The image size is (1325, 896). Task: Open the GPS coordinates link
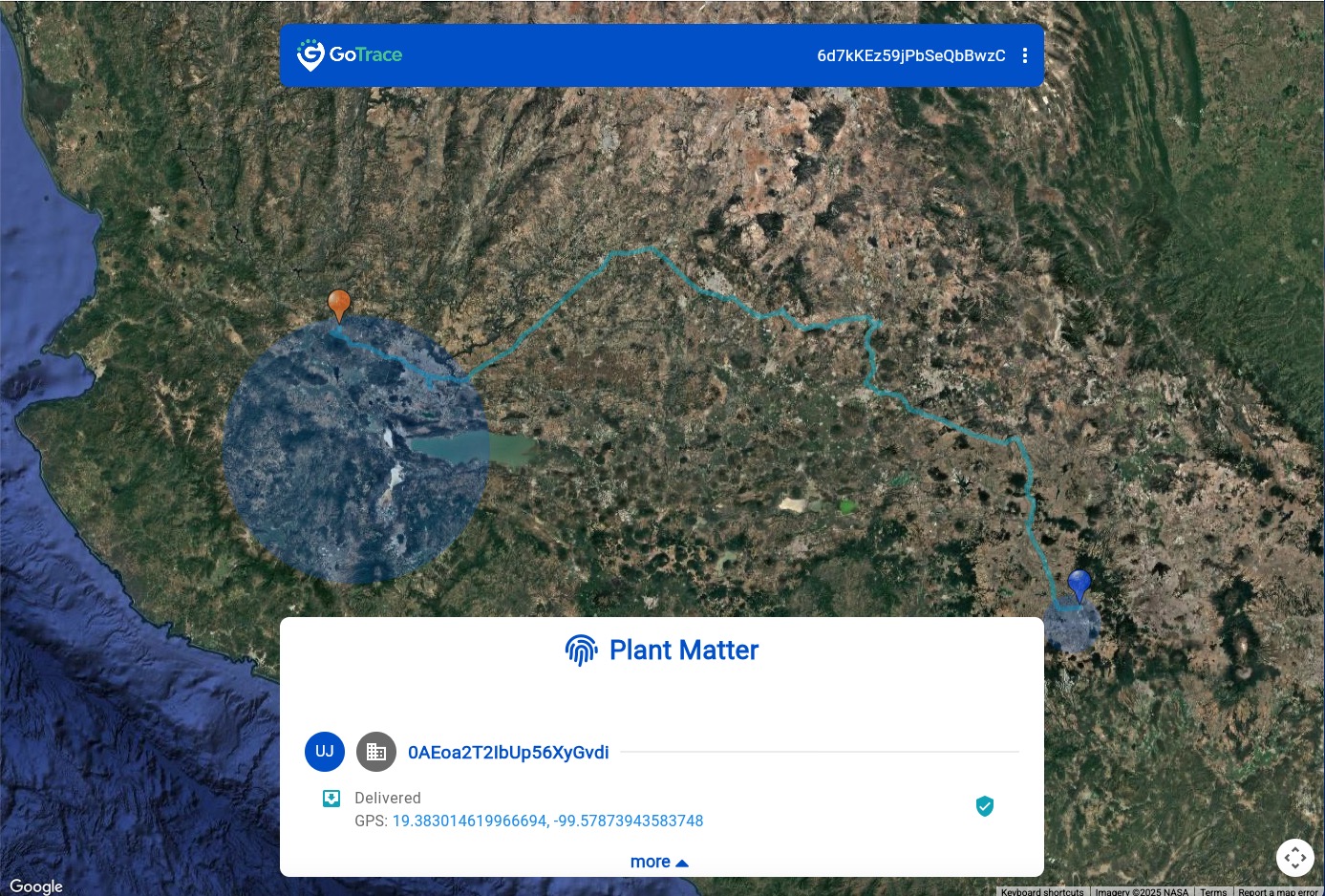(547, 821)
